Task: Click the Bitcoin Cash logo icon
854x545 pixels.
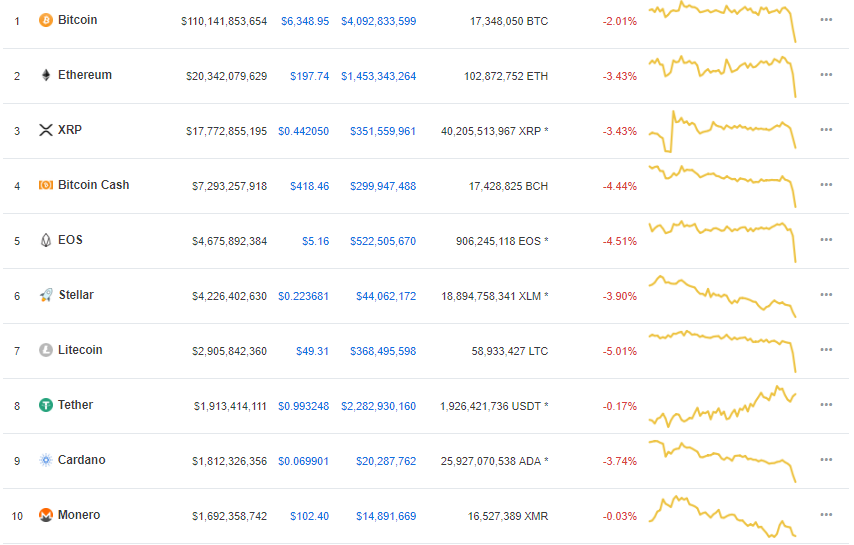Action: tap(45, 185)
